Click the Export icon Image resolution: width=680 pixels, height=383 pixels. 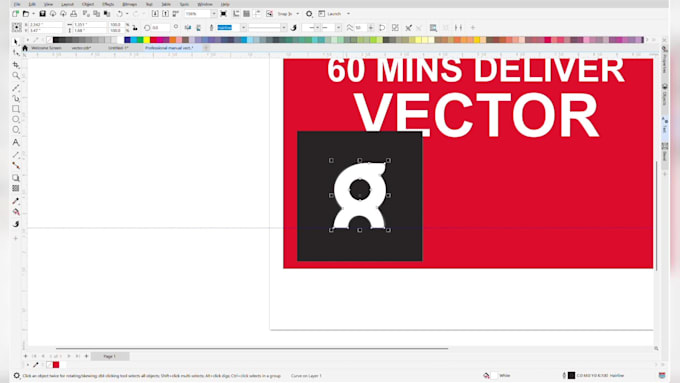coord(165,14)
